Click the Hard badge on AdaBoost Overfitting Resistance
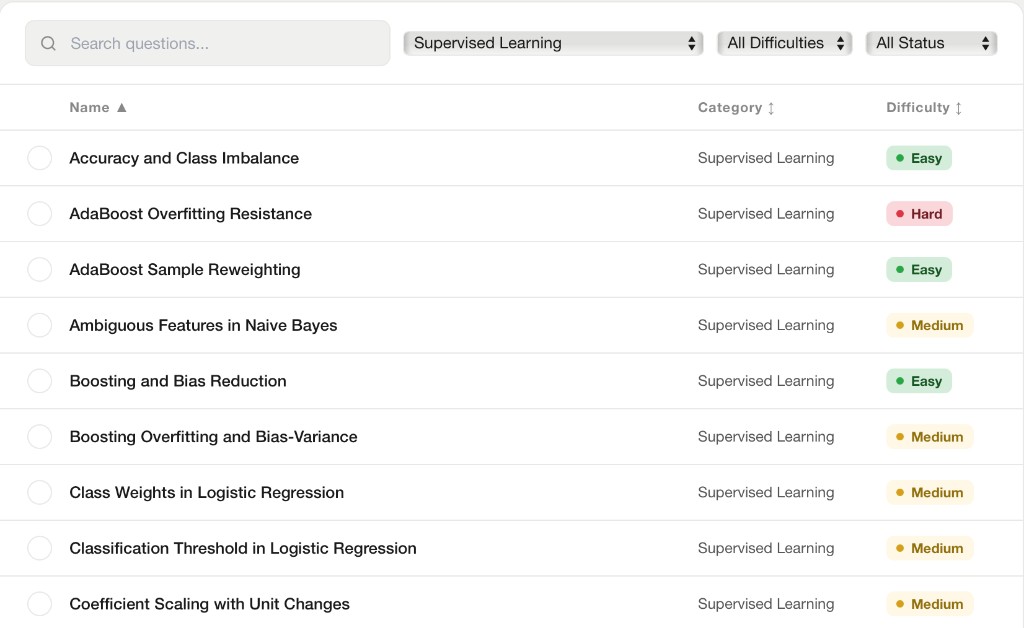This screenshot has height=628, width=1024. pyautogui.click(x=918, y=213)
